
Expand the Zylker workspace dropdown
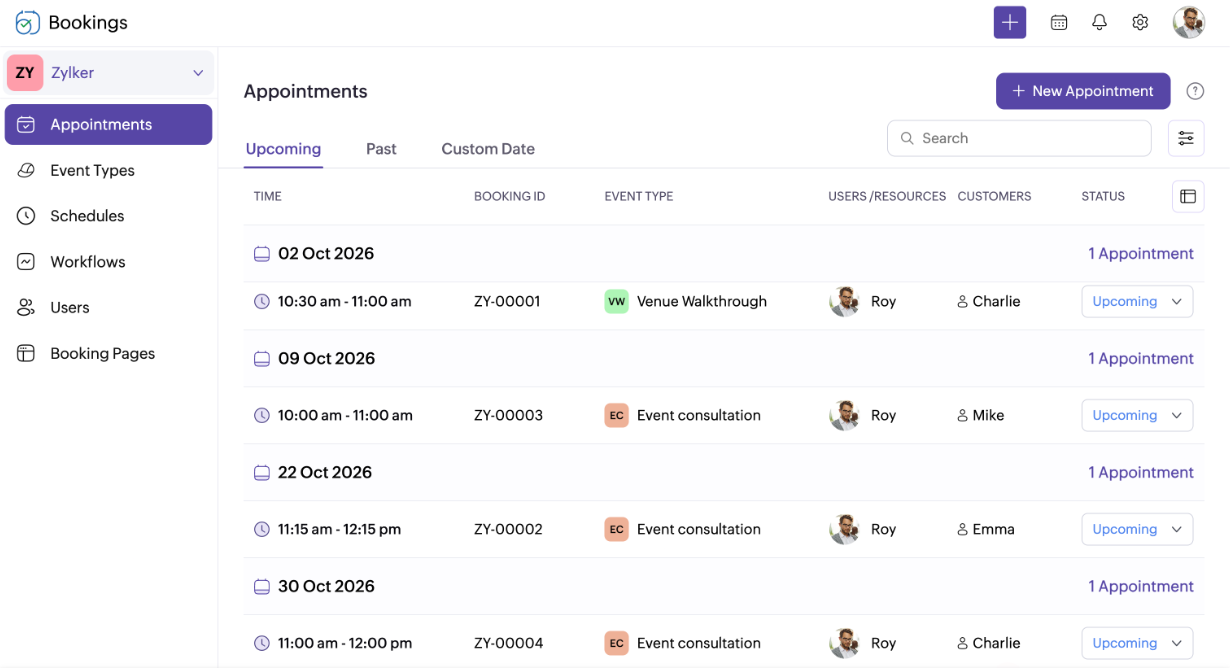tap(198, 73)
